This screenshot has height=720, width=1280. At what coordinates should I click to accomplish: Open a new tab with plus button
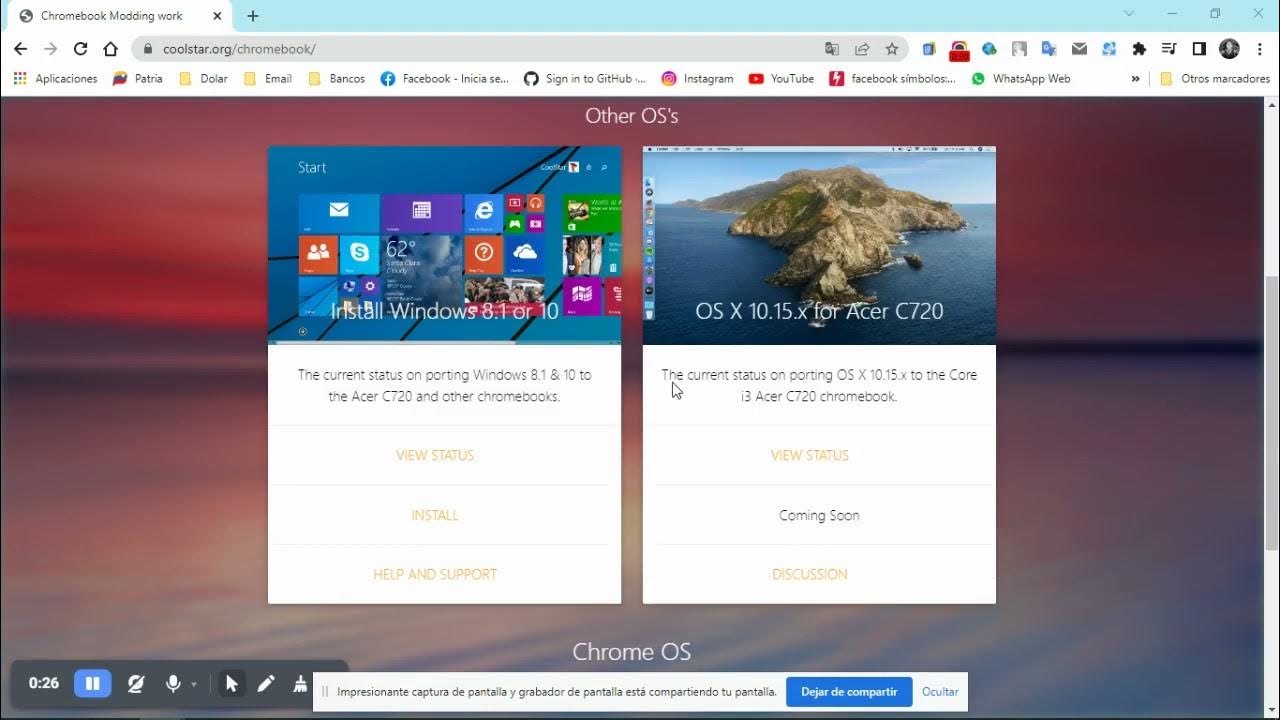(x=253, y=16)
